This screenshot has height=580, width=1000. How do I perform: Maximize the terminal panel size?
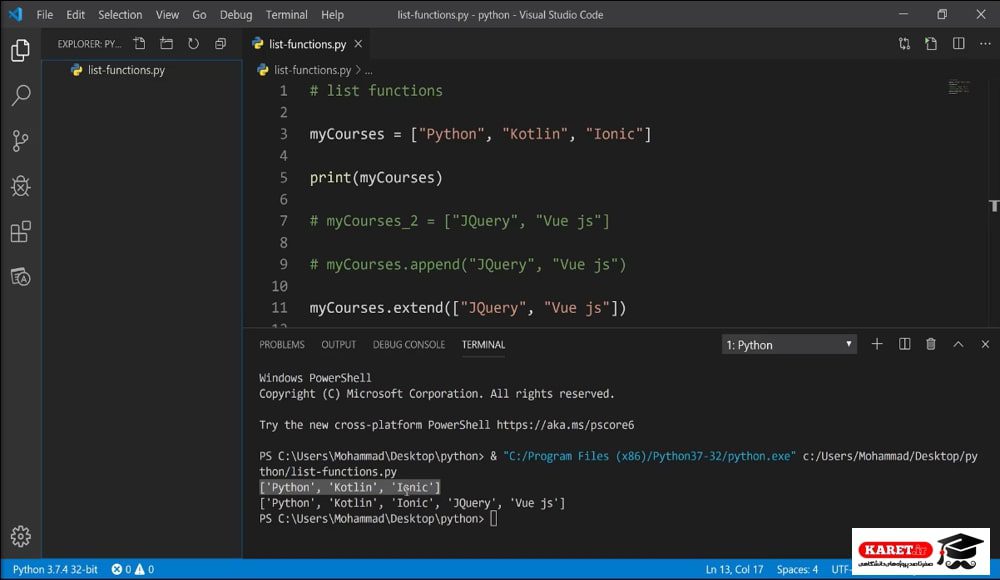pyautogui.click(x=958, y=344)
